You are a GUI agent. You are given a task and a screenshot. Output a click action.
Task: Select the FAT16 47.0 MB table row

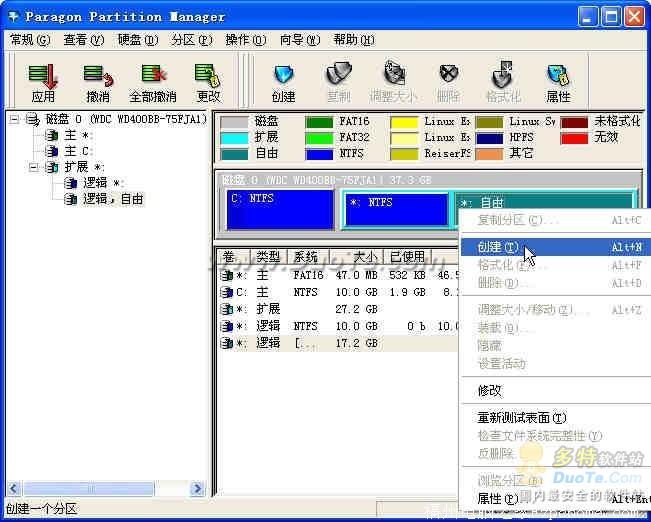pos(339,275)
